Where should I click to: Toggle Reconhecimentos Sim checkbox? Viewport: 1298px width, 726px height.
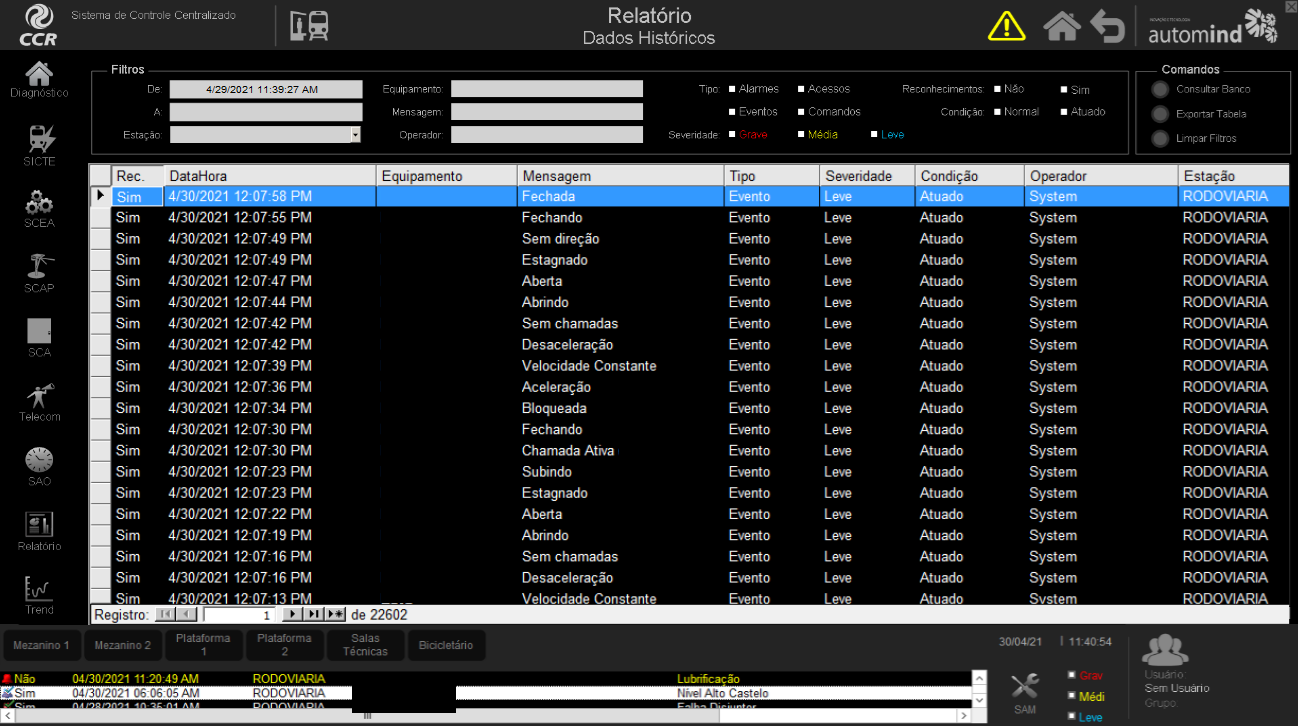point(1064,89)
